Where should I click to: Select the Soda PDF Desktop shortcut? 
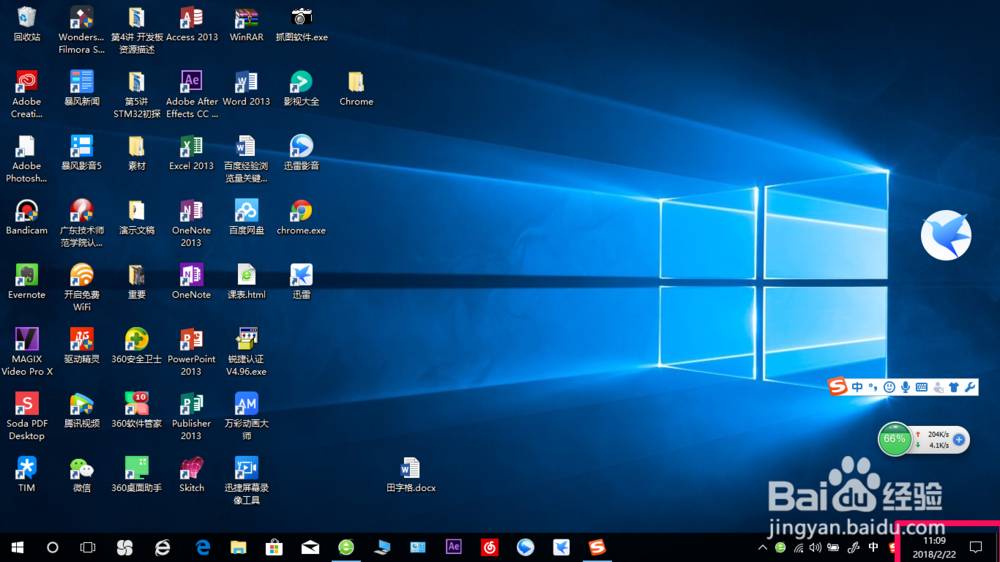[x=27, y=417]
